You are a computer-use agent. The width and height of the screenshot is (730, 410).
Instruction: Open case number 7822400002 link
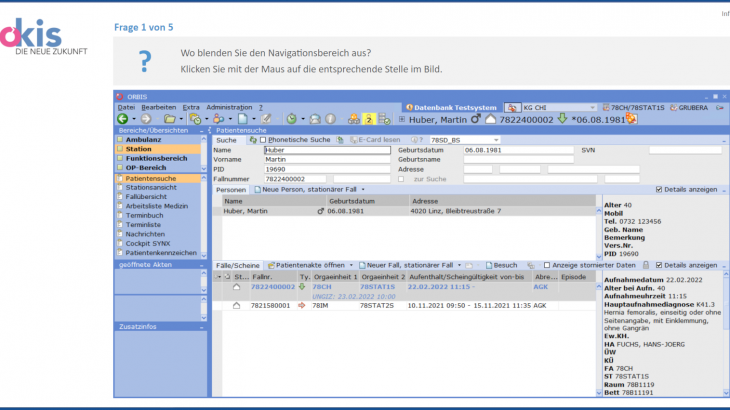coord(273,286)
